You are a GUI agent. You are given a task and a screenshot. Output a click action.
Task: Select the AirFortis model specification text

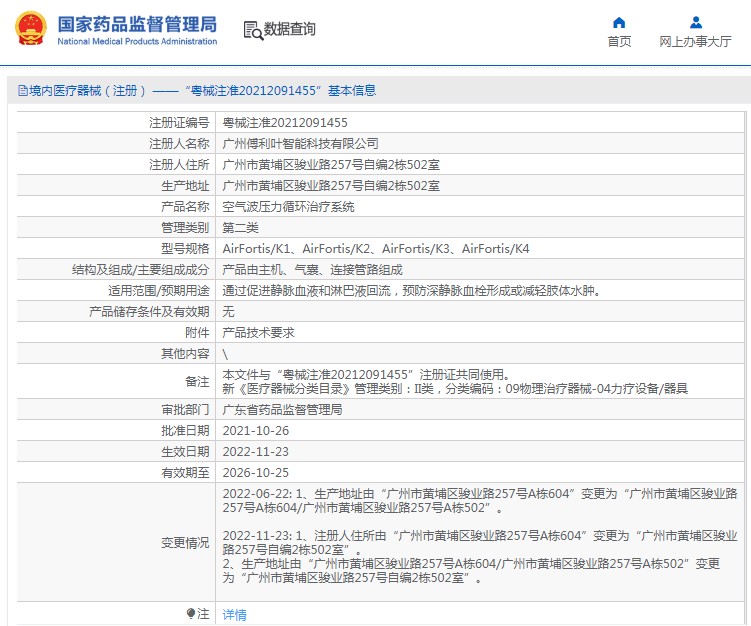click(376, 249)
